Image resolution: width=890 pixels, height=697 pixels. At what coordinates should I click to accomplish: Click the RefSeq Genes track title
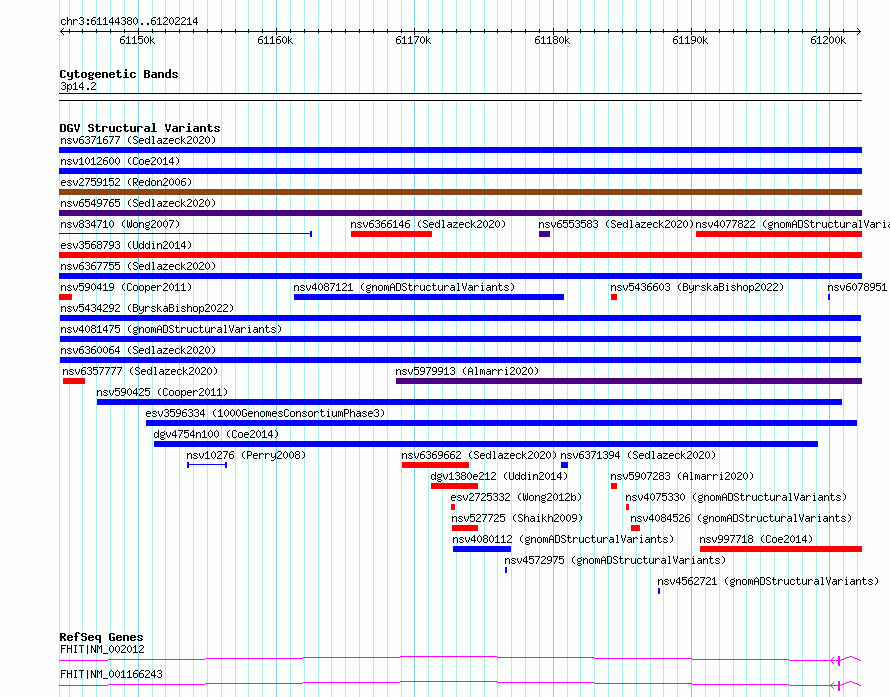(x=101, y=637)
